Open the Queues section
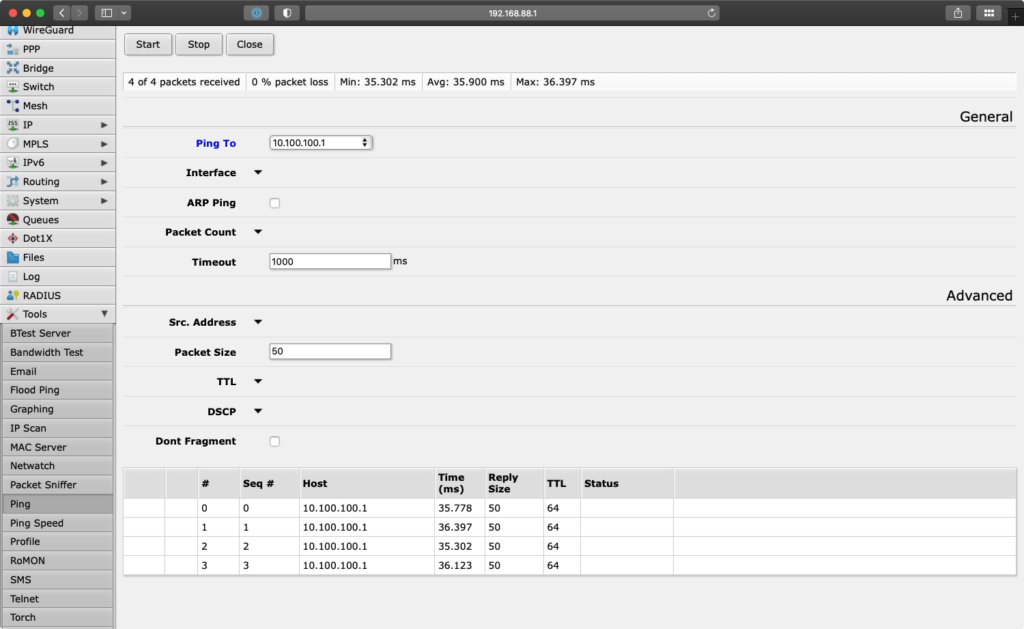This screenshot has height=629, width=1024. point(40,219)
